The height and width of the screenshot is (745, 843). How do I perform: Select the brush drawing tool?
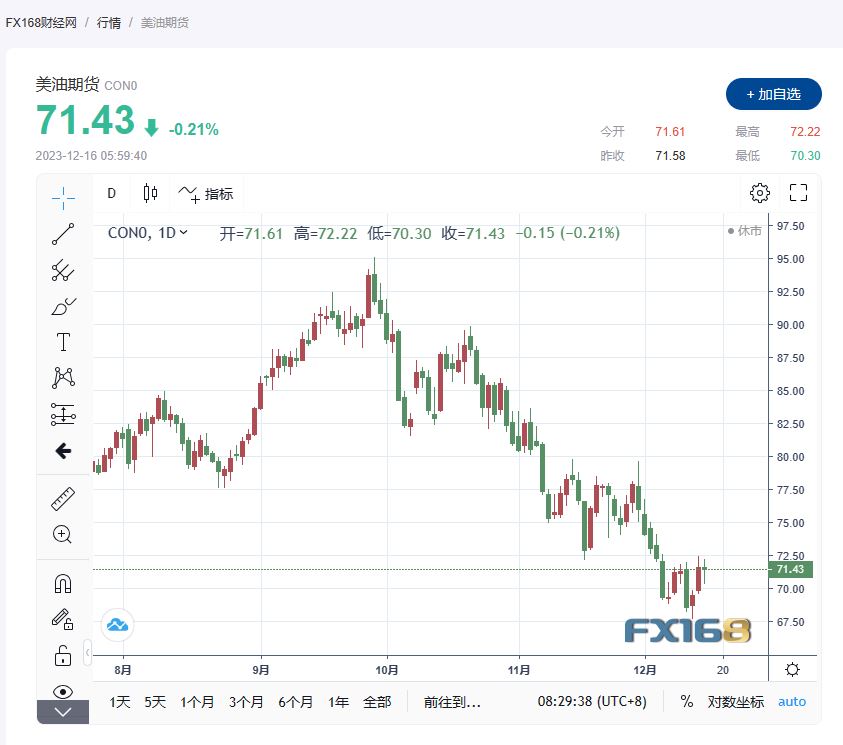[x=63, y=306]
